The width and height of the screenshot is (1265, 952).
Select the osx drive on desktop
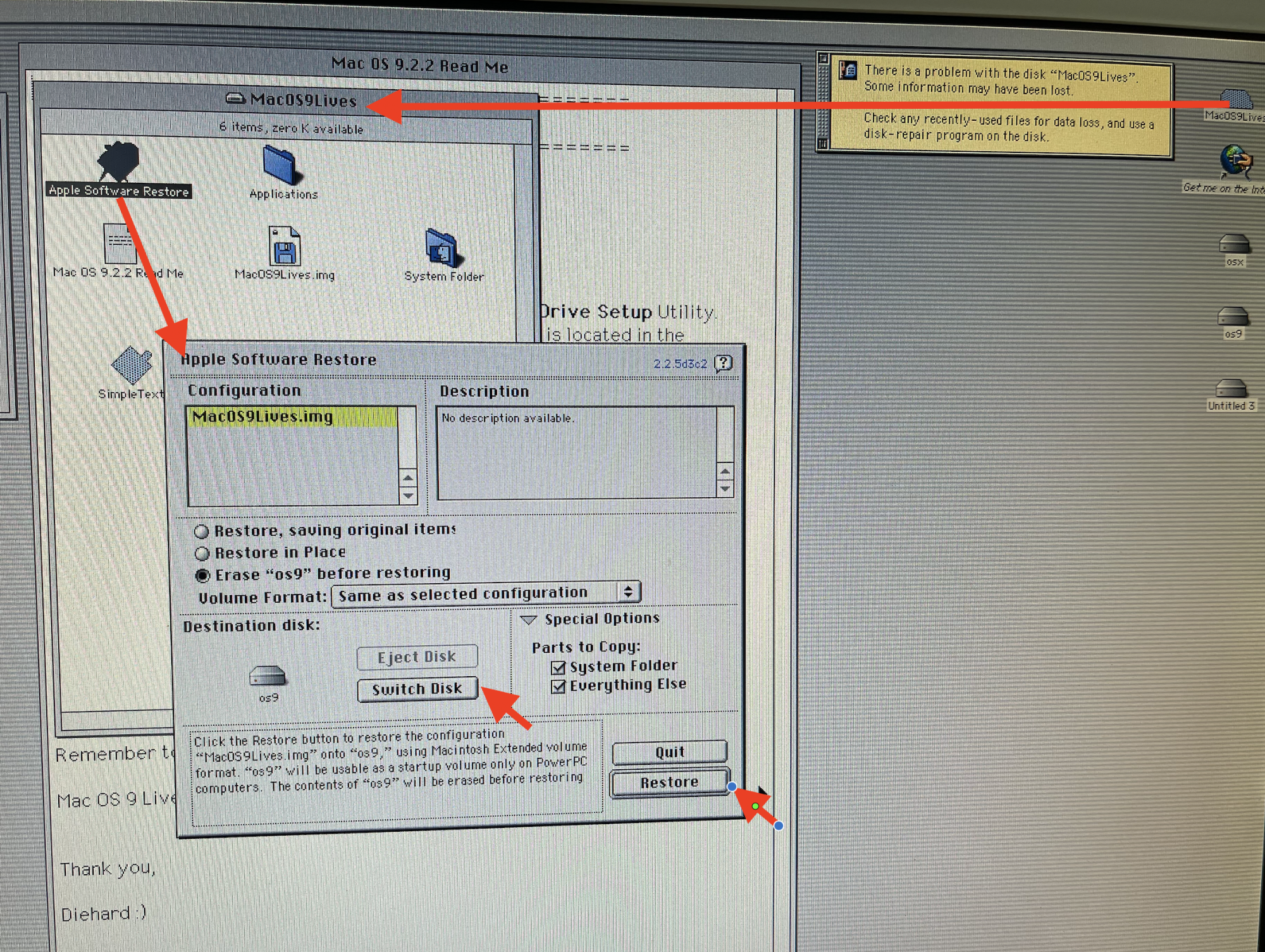[1234, 244]
